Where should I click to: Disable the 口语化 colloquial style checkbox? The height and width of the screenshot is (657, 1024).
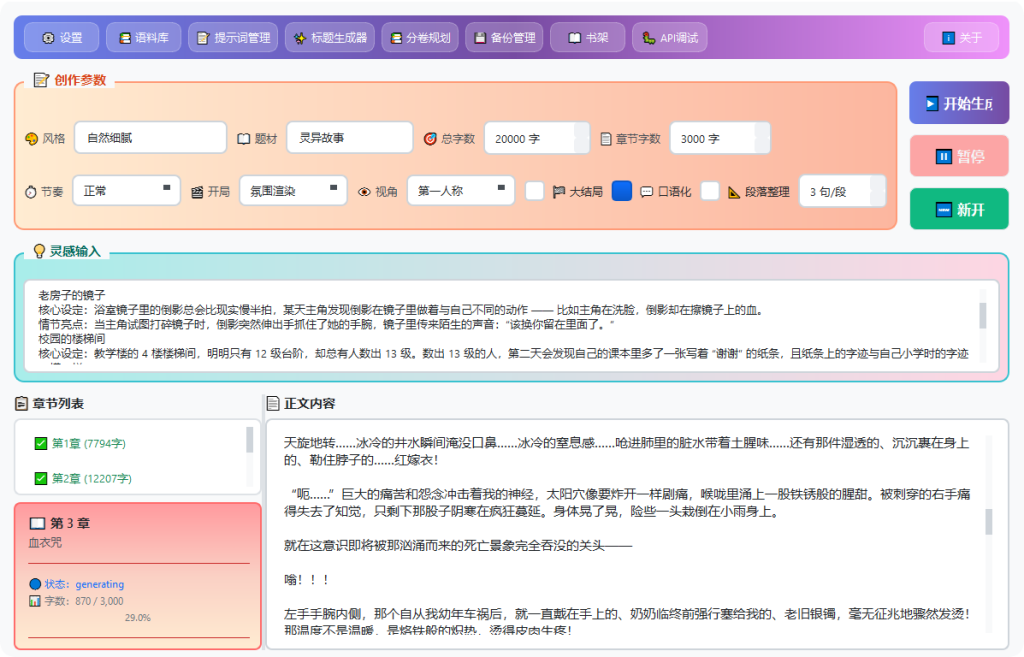pyautogui.click(x=621, y=191)
